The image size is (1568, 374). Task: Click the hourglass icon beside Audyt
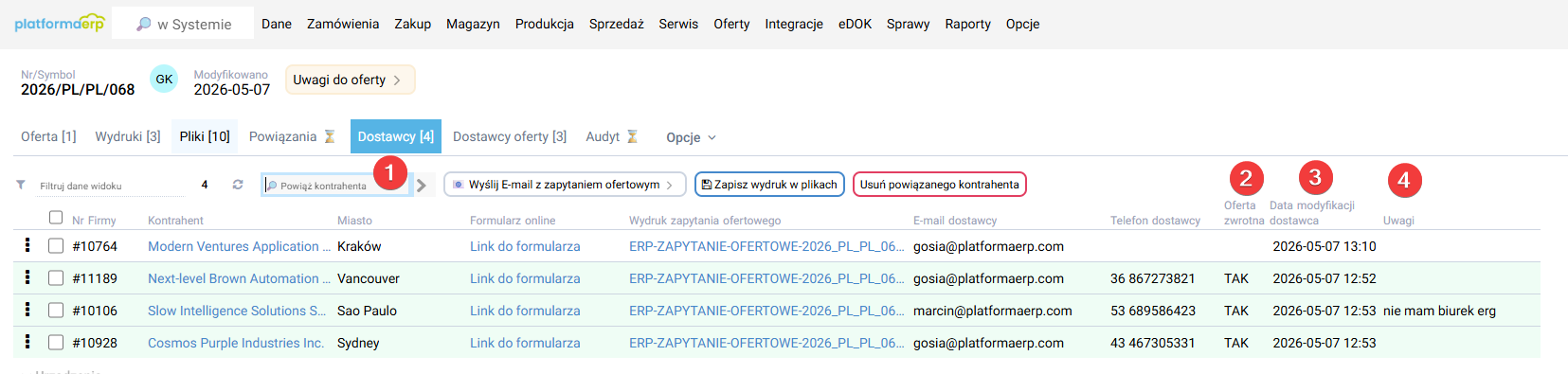click(632, 136)
